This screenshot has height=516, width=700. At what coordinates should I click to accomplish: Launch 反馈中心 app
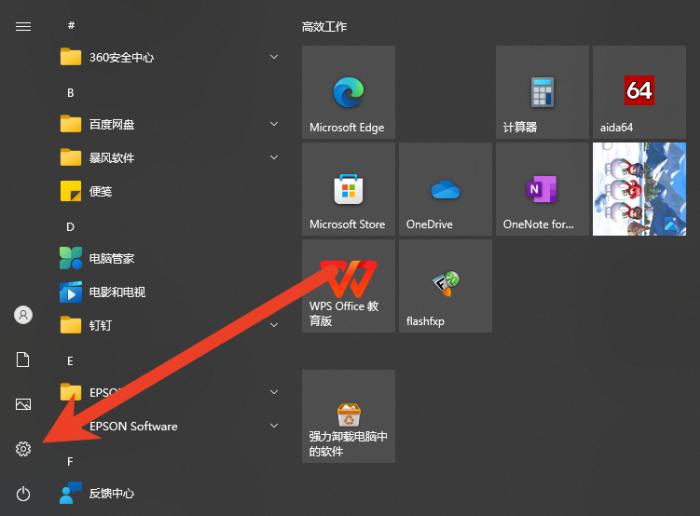tap(170, 493)
